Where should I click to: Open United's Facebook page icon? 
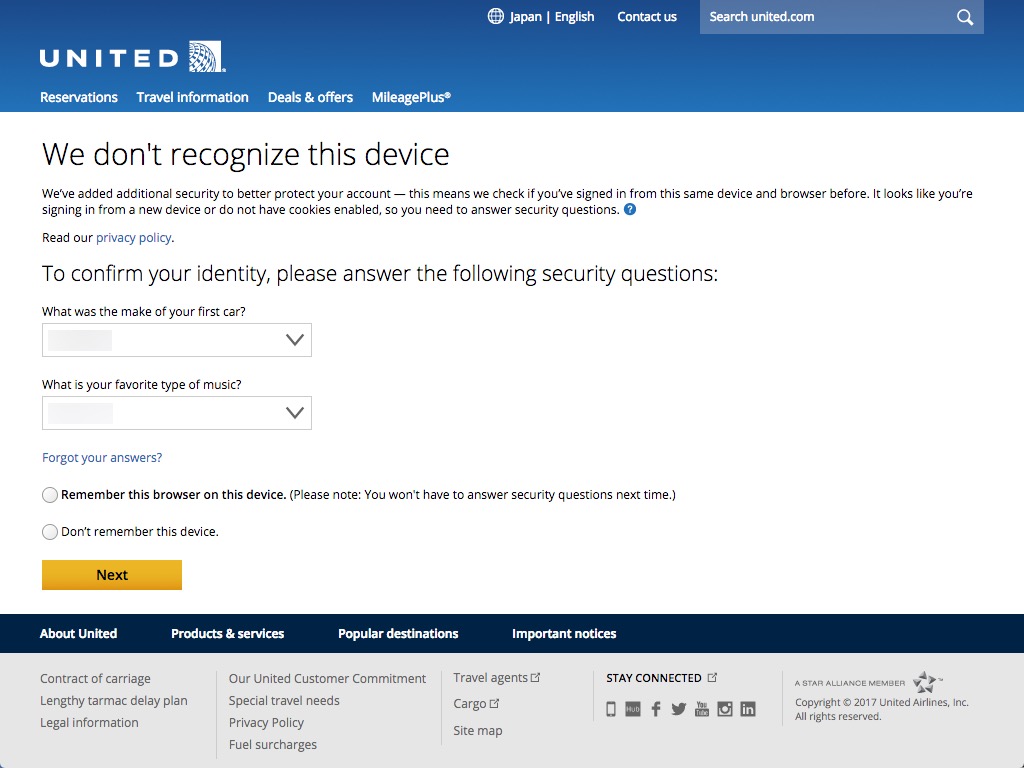tap(656, 708)
